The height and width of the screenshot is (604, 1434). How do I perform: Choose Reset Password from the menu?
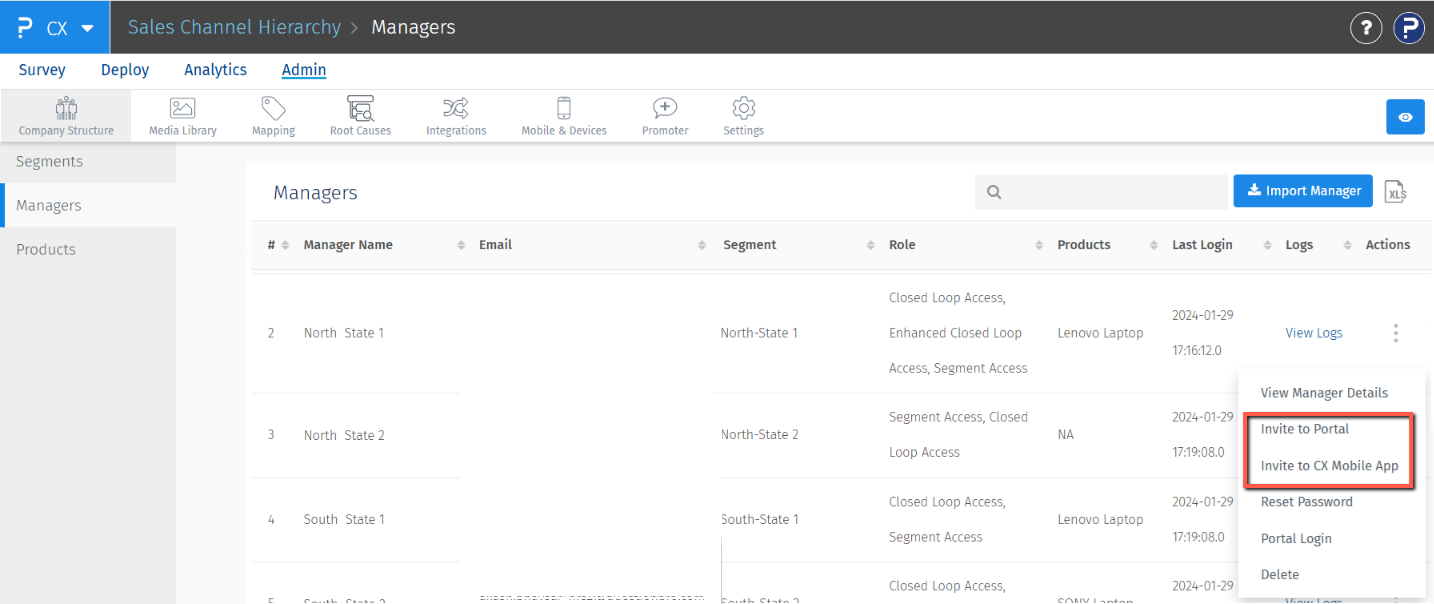pyautogui.click(x=1306, y=502)
